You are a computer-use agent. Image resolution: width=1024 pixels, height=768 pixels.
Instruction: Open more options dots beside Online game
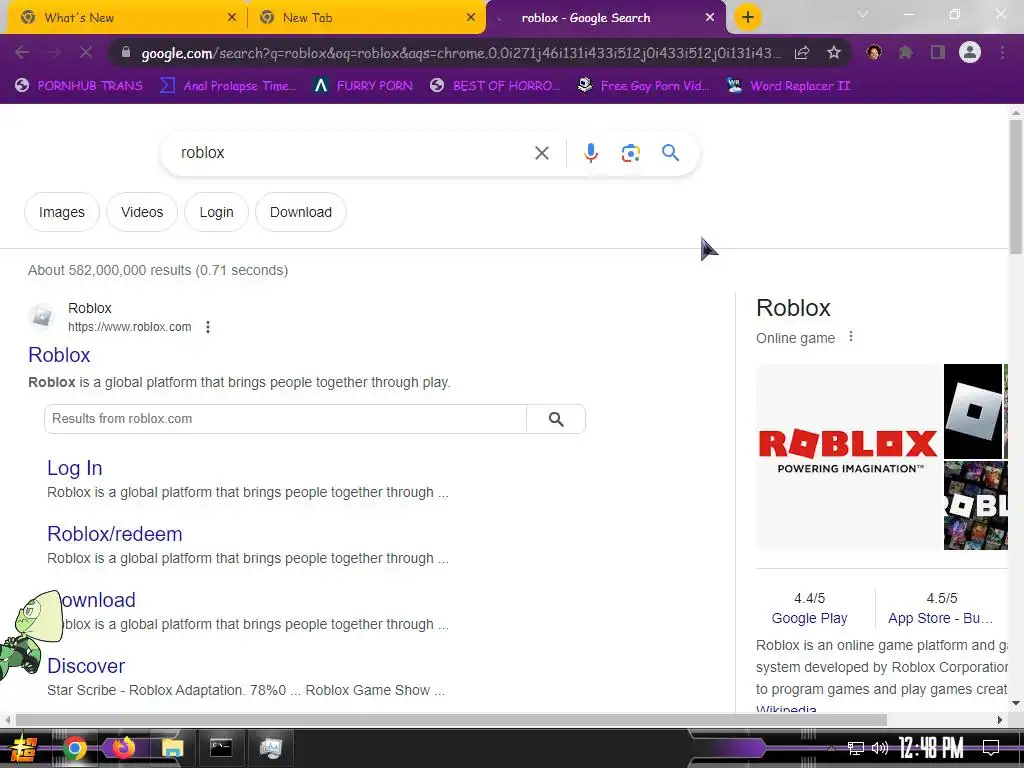click(850, 337)
